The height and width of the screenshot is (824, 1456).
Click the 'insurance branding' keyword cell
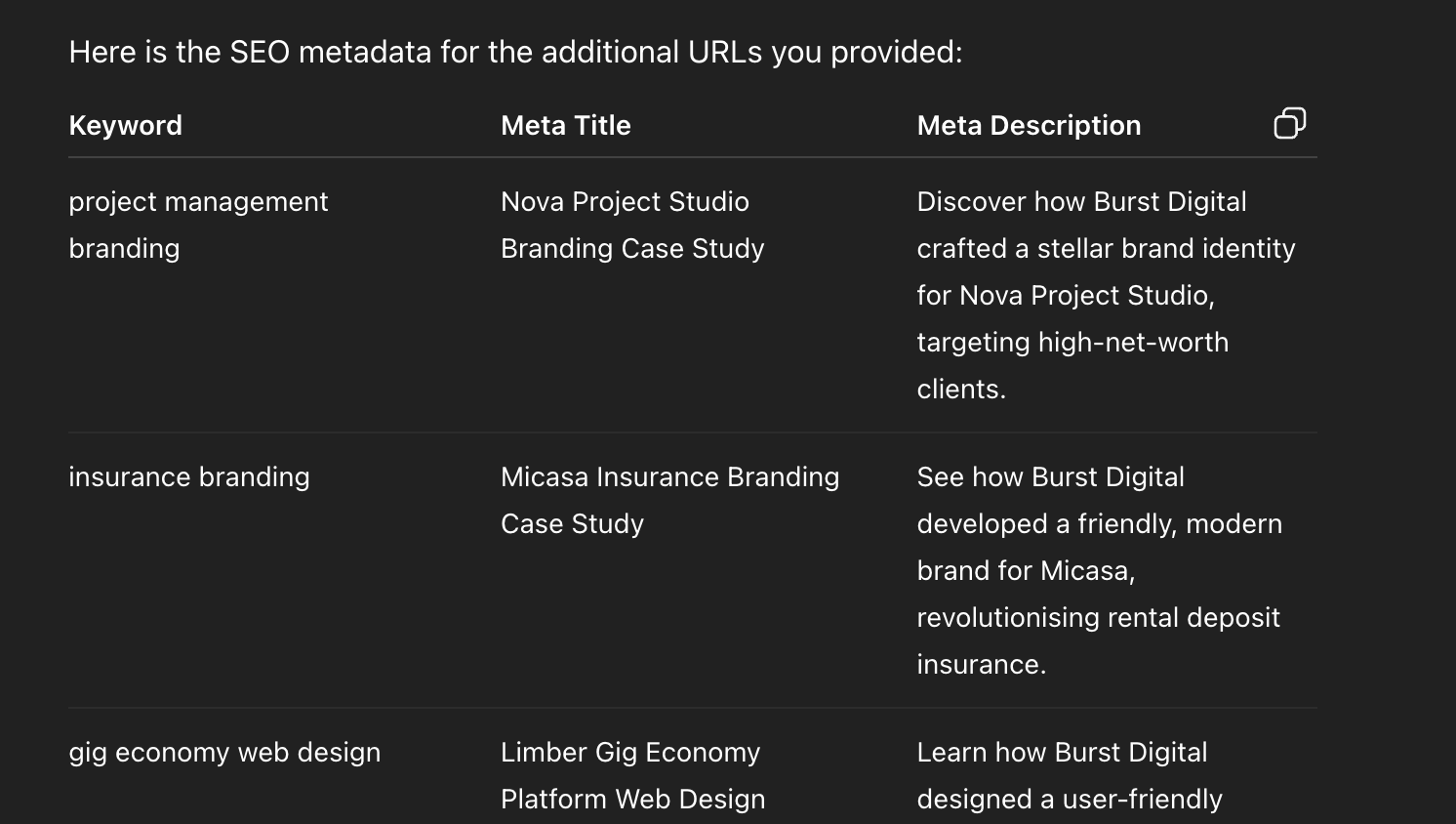189,476
